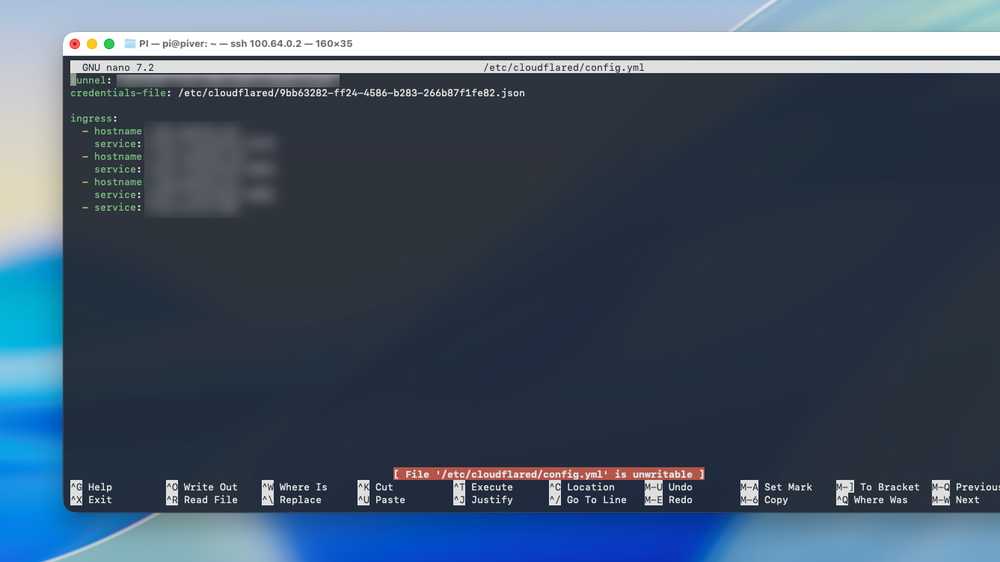Click the M-] To Bracket shortcut

point(878,487)
